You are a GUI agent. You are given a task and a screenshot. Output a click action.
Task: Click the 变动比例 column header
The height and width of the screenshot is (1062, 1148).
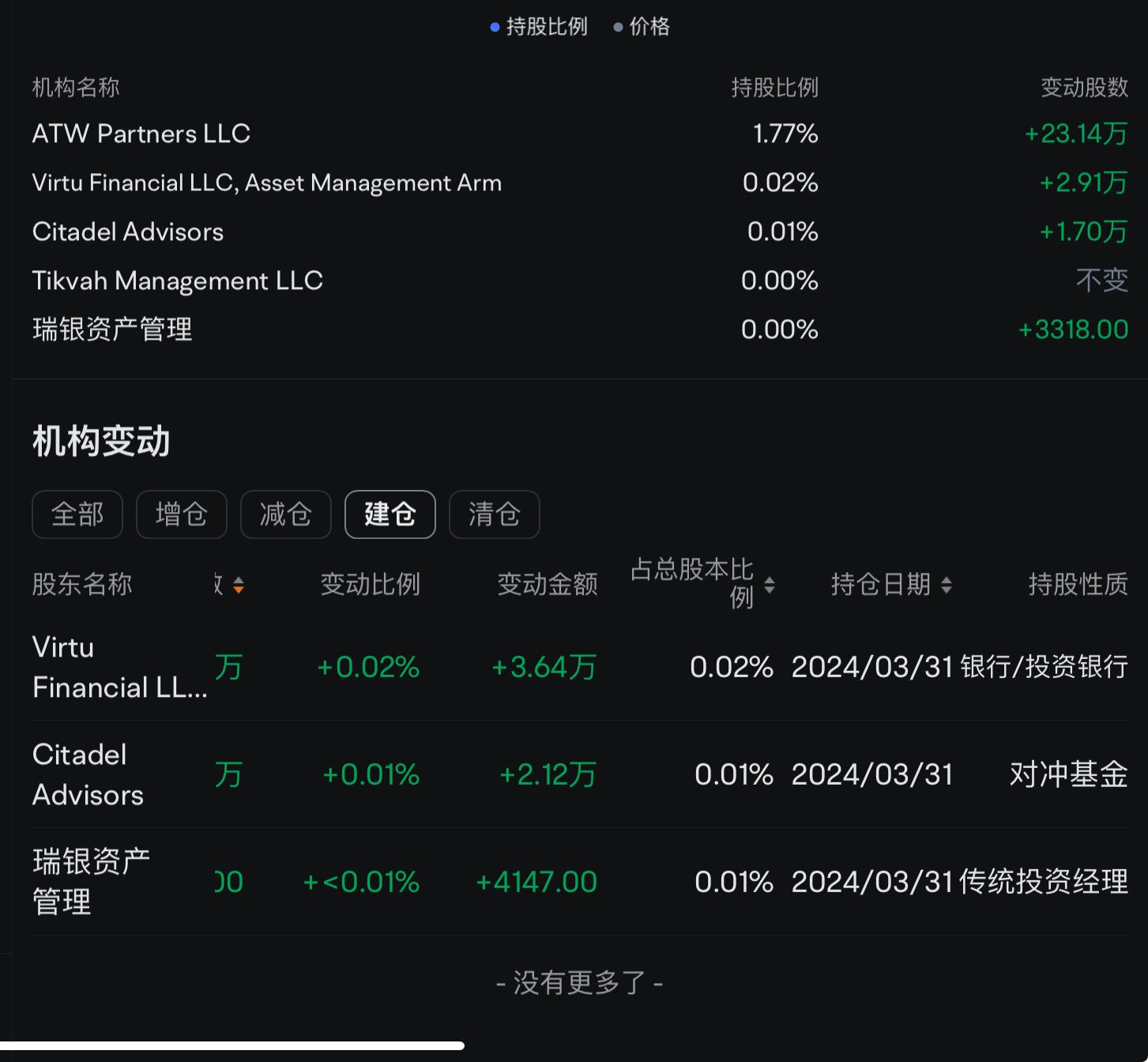tap(370, 585)
